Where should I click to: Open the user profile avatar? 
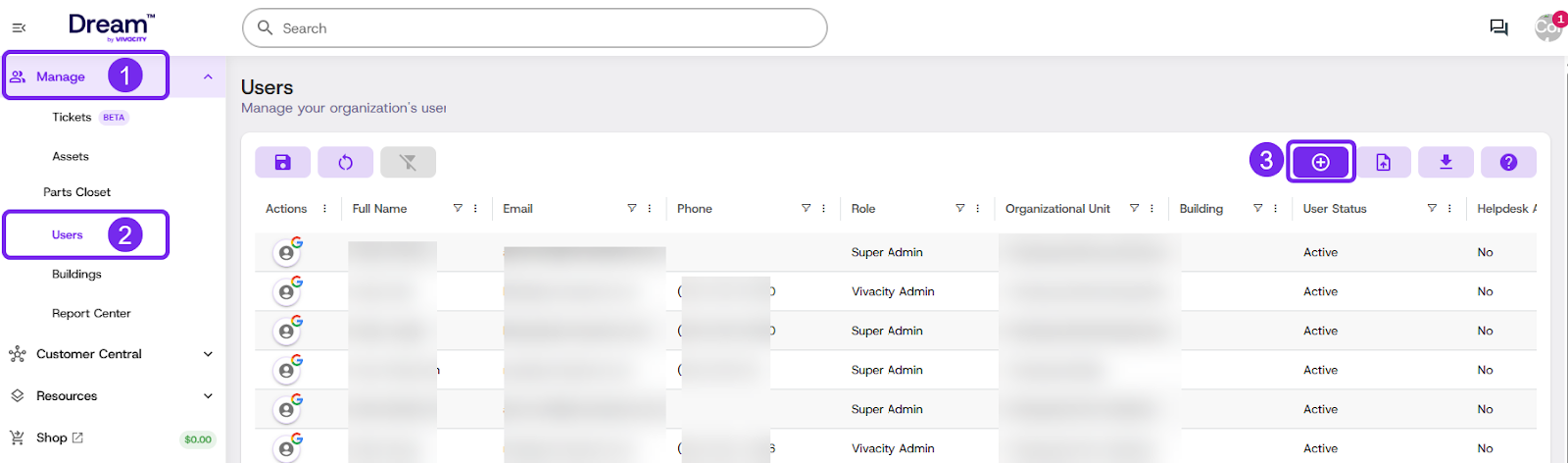[x=1548, y=27]
